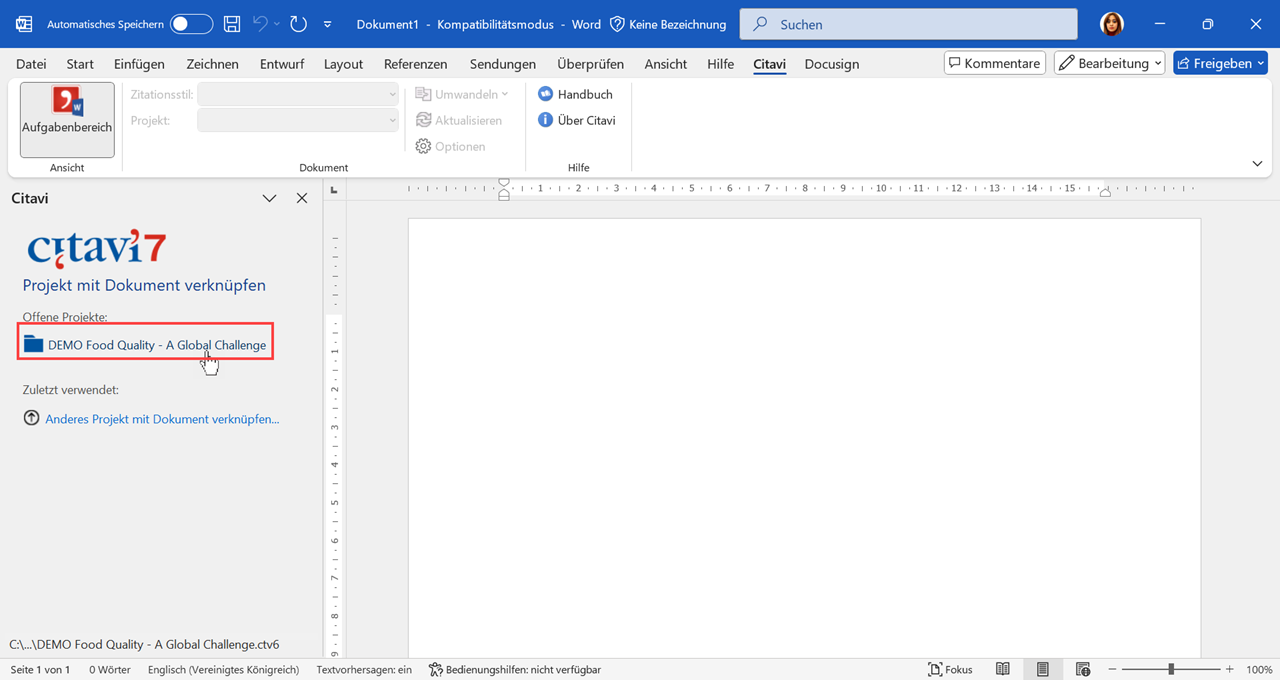This screenshot has height=680, width=1280.
Task: Switch to Fokus mode in status bar
Action: click(950, 669)
